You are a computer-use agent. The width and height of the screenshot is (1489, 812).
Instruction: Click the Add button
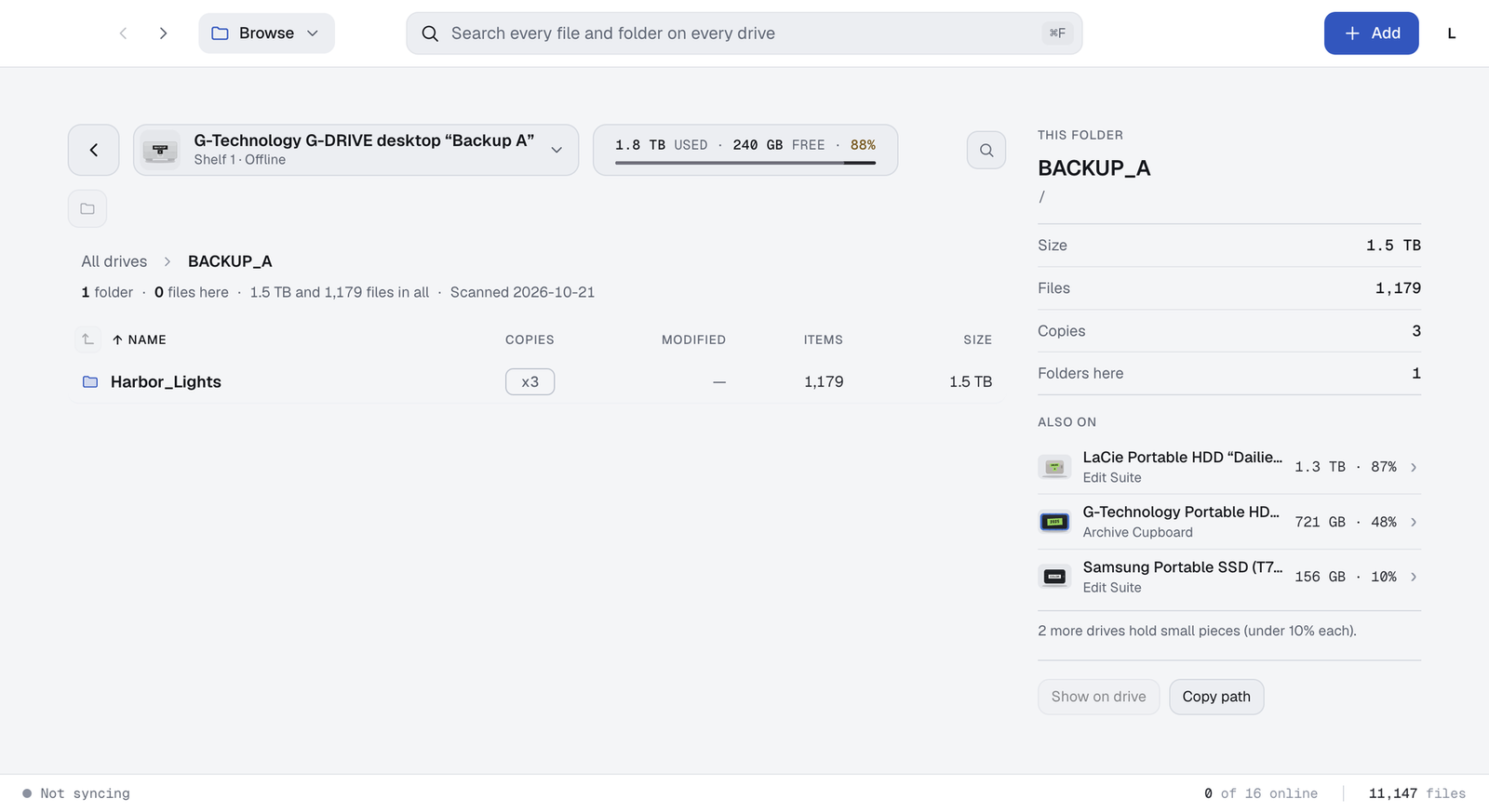point(1371,33)
